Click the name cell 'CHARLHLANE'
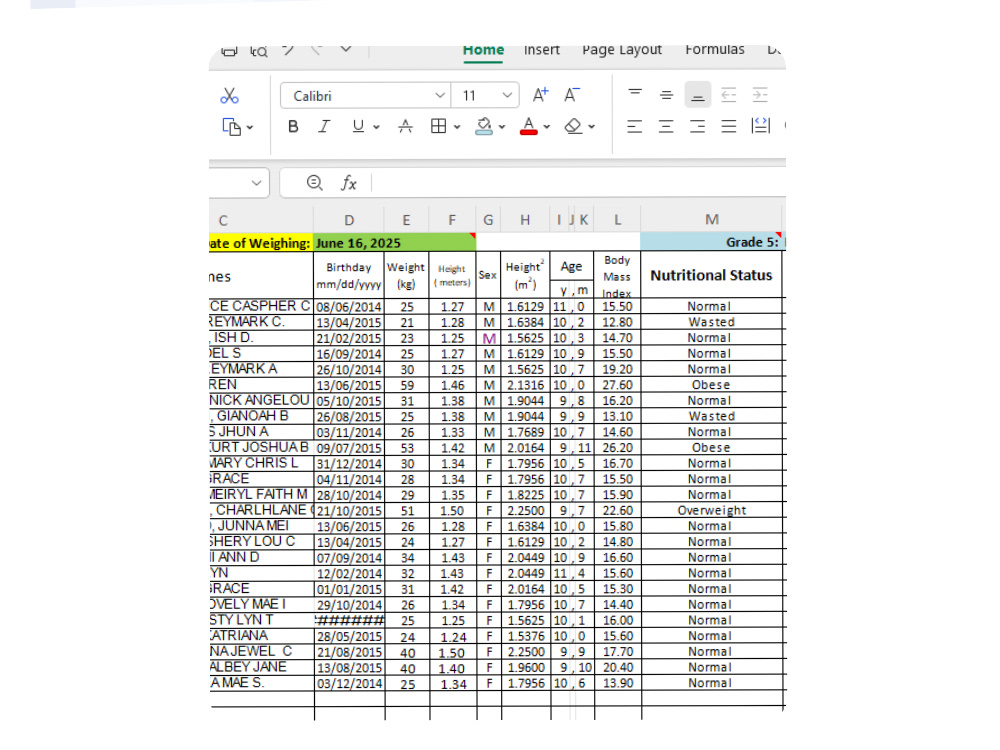1000x750 pixels. coord(261,510)
